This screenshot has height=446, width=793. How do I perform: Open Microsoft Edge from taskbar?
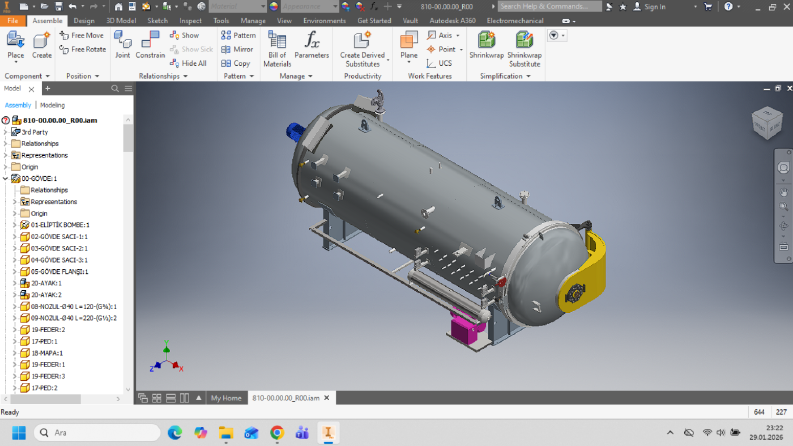click(175, 433)
